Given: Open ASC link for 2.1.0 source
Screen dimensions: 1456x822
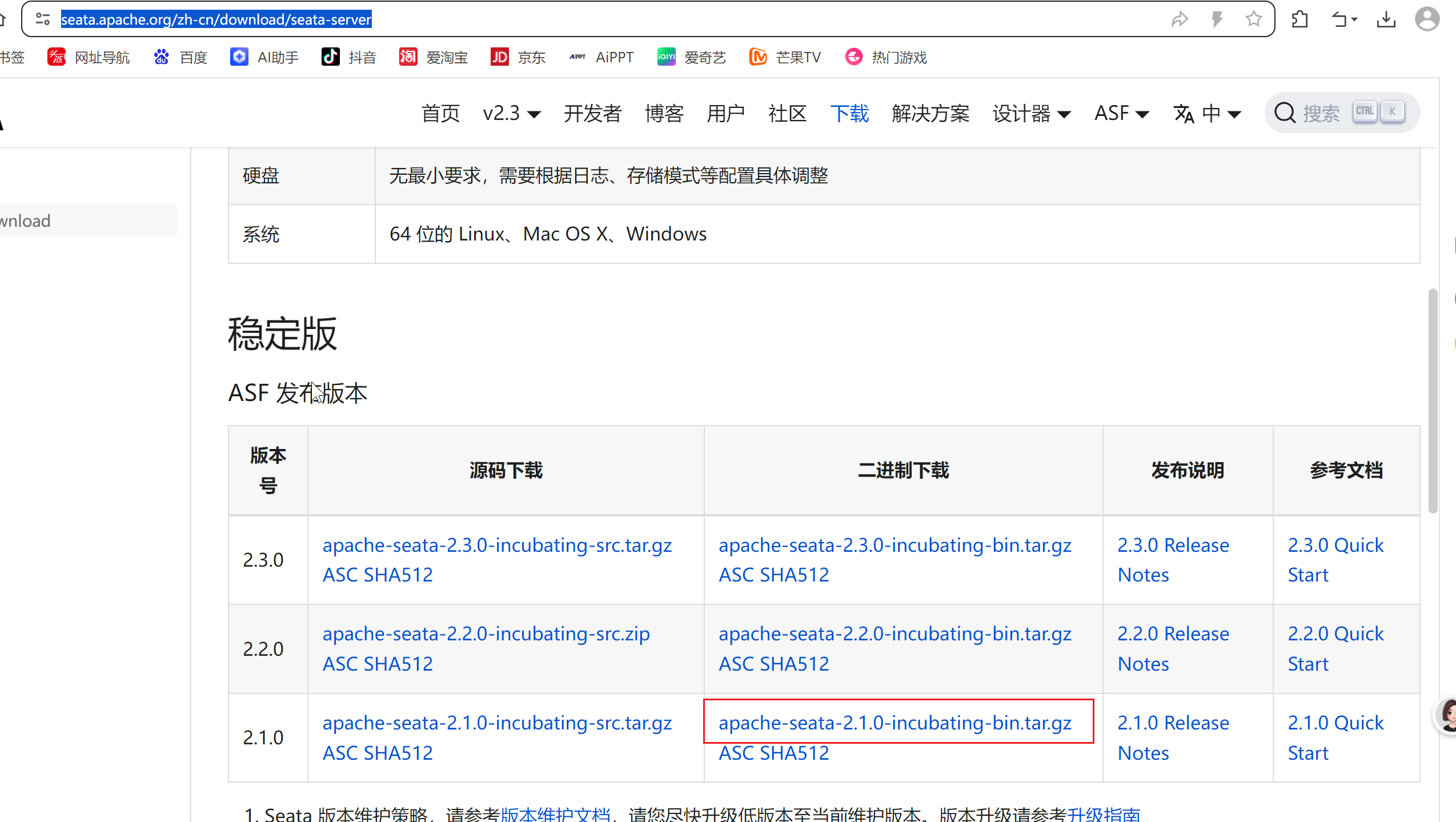Looking at the screenshot, I should 340,753.
